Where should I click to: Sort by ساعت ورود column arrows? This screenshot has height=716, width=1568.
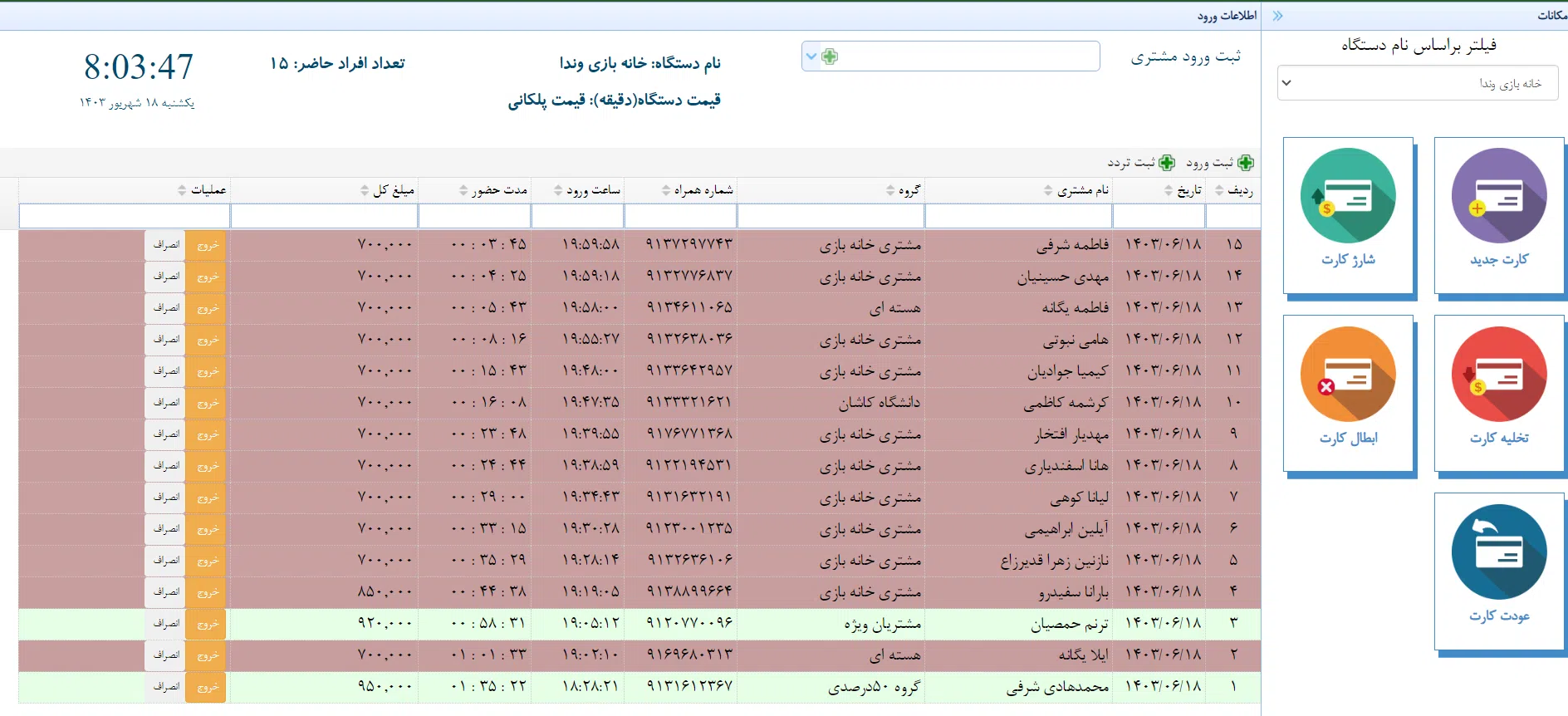pos(558,190)
